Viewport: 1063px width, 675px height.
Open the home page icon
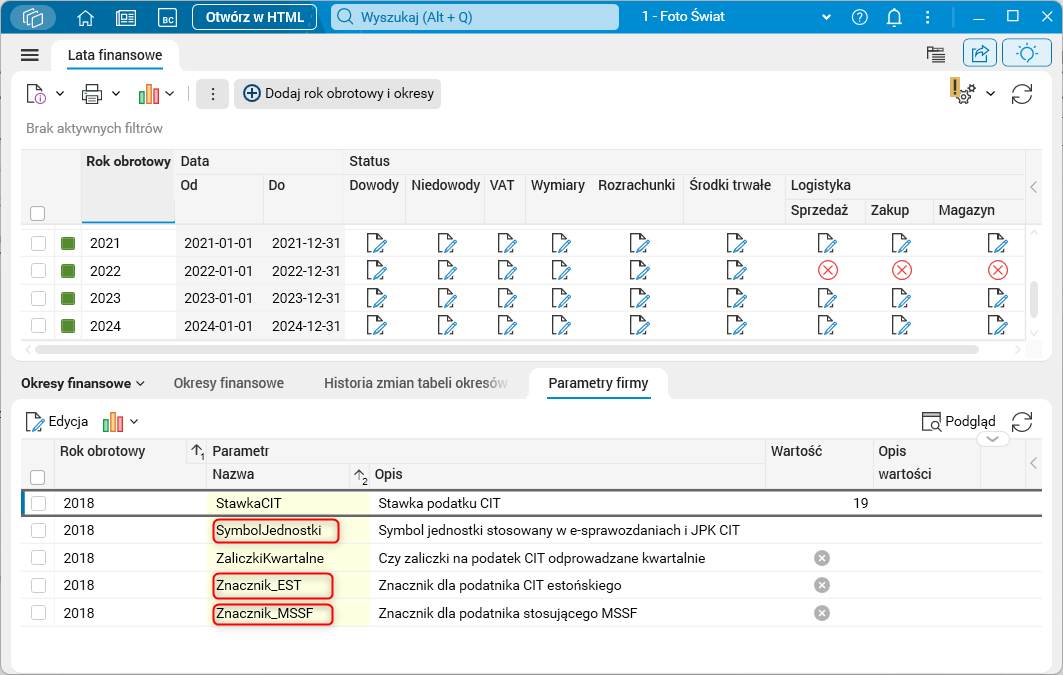(x=85, y=18)
